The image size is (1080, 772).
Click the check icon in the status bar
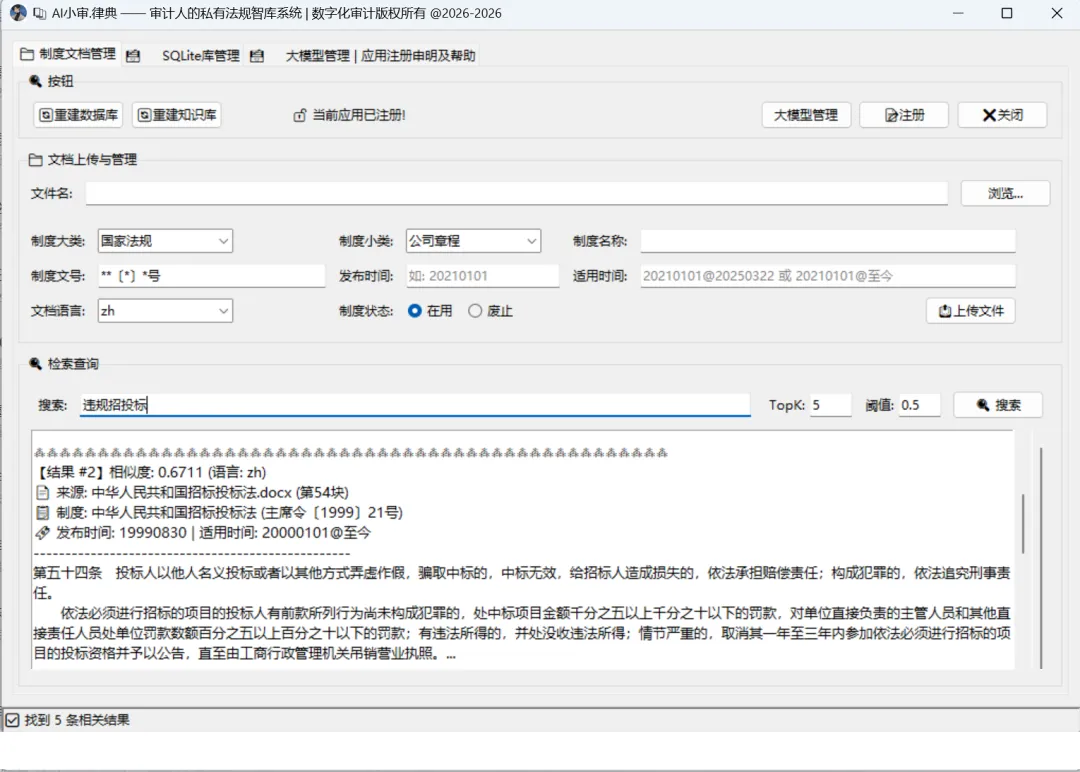click(12, 720)
